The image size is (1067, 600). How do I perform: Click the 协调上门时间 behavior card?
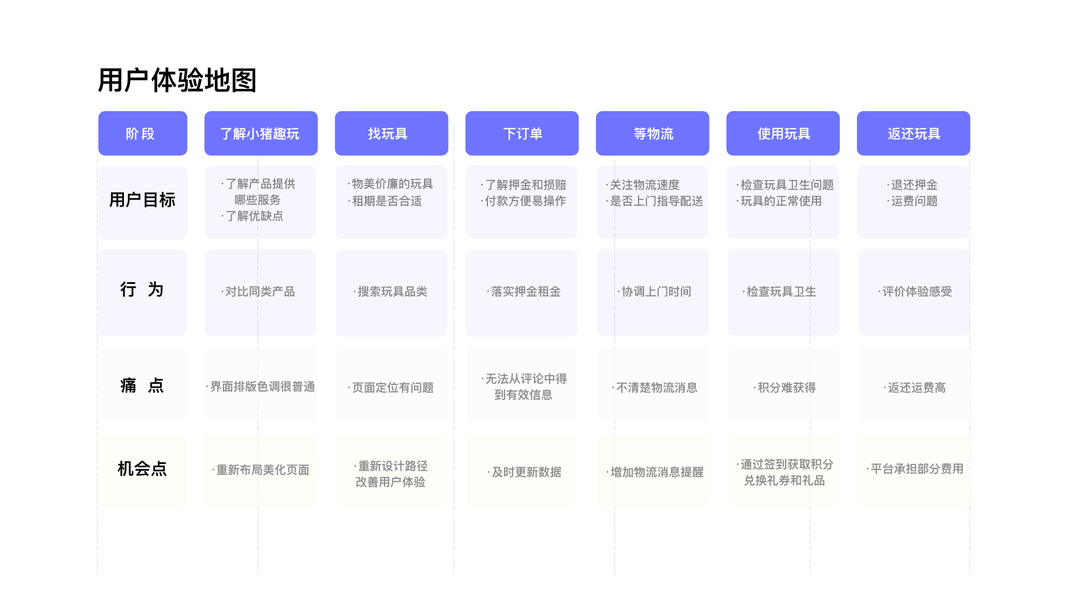coord(653,292)
